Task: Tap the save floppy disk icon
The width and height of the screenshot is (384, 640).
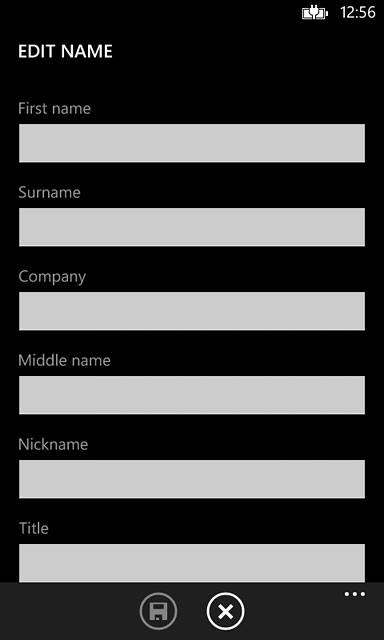Action: click(158, 611)
